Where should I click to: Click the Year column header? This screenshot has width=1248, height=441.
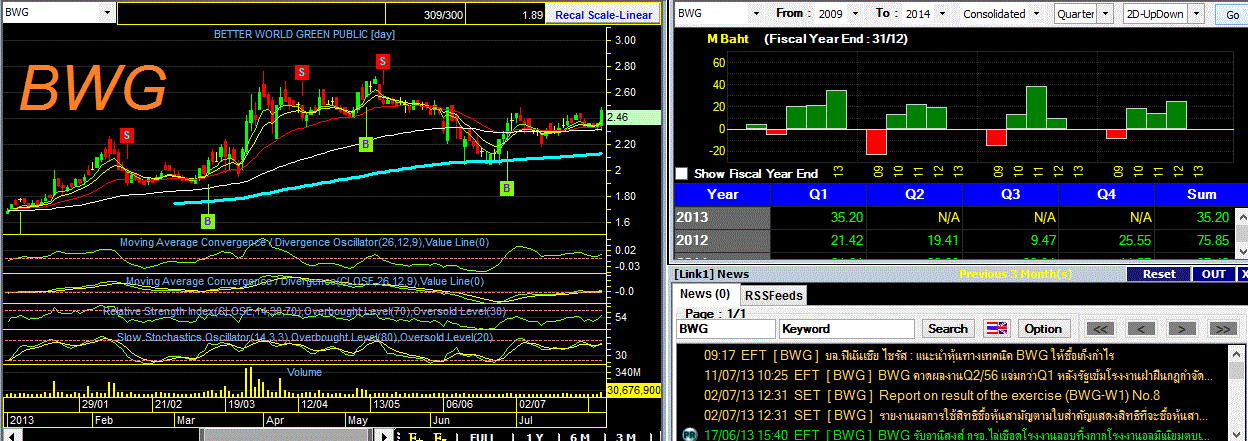coord(723,194)
